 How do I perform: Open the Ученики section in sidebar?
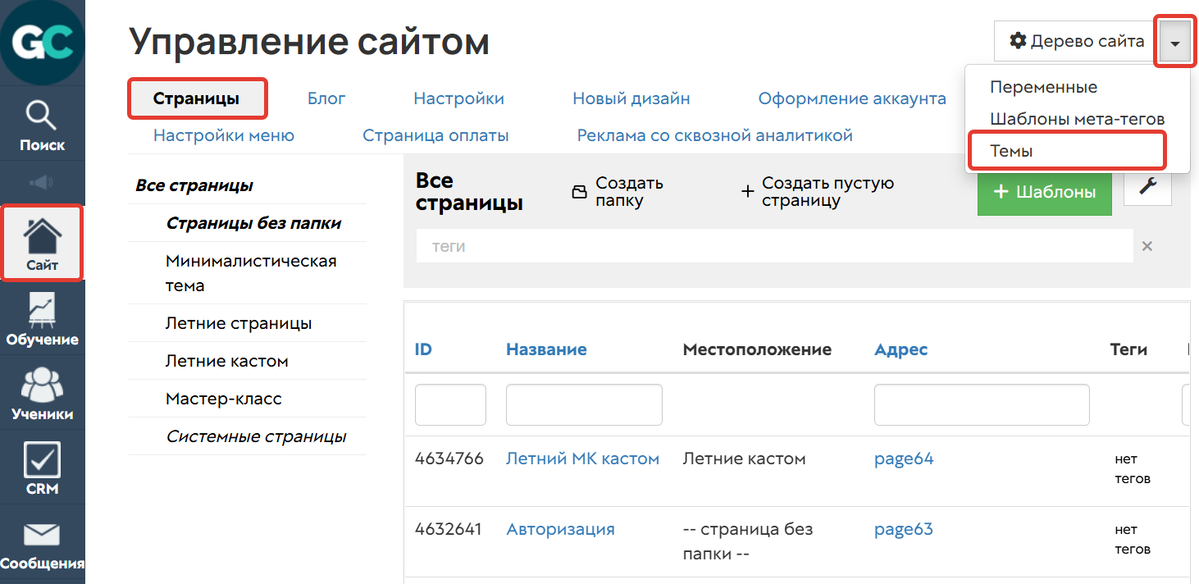42,394
